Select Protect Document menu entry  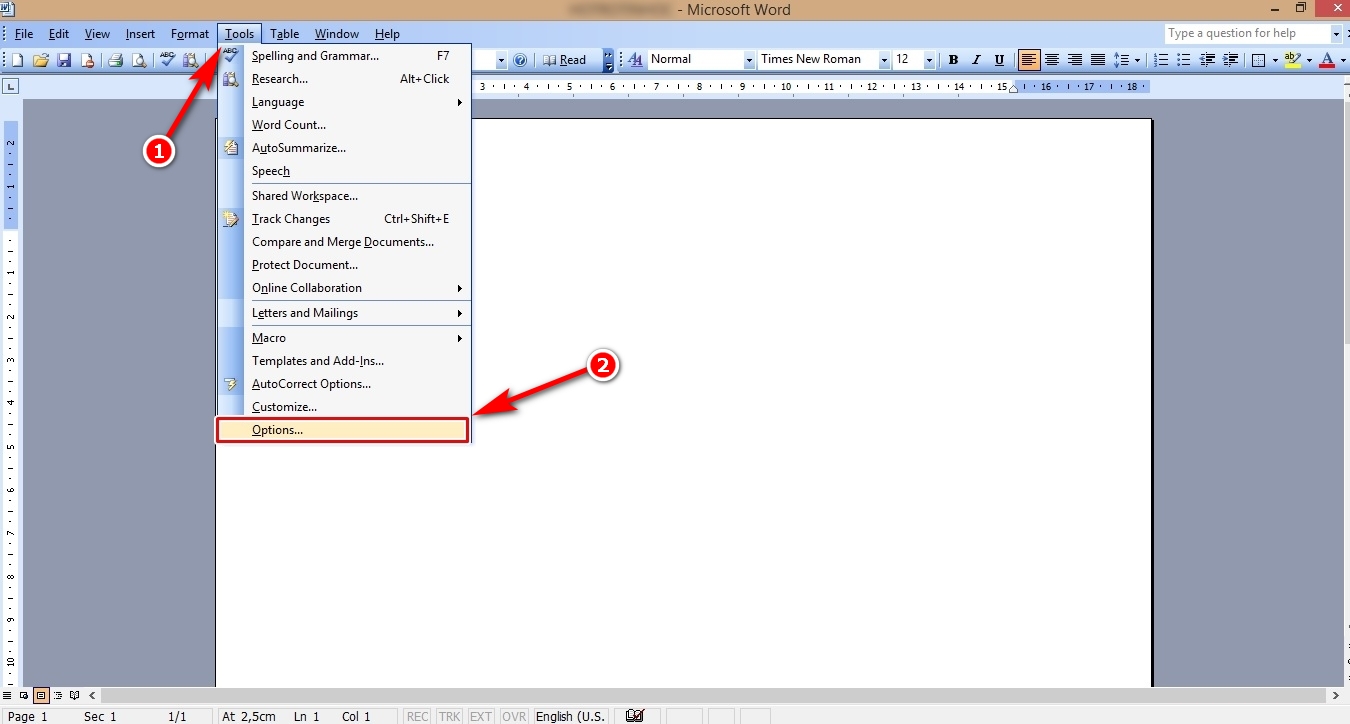click(x=345, y=265)
